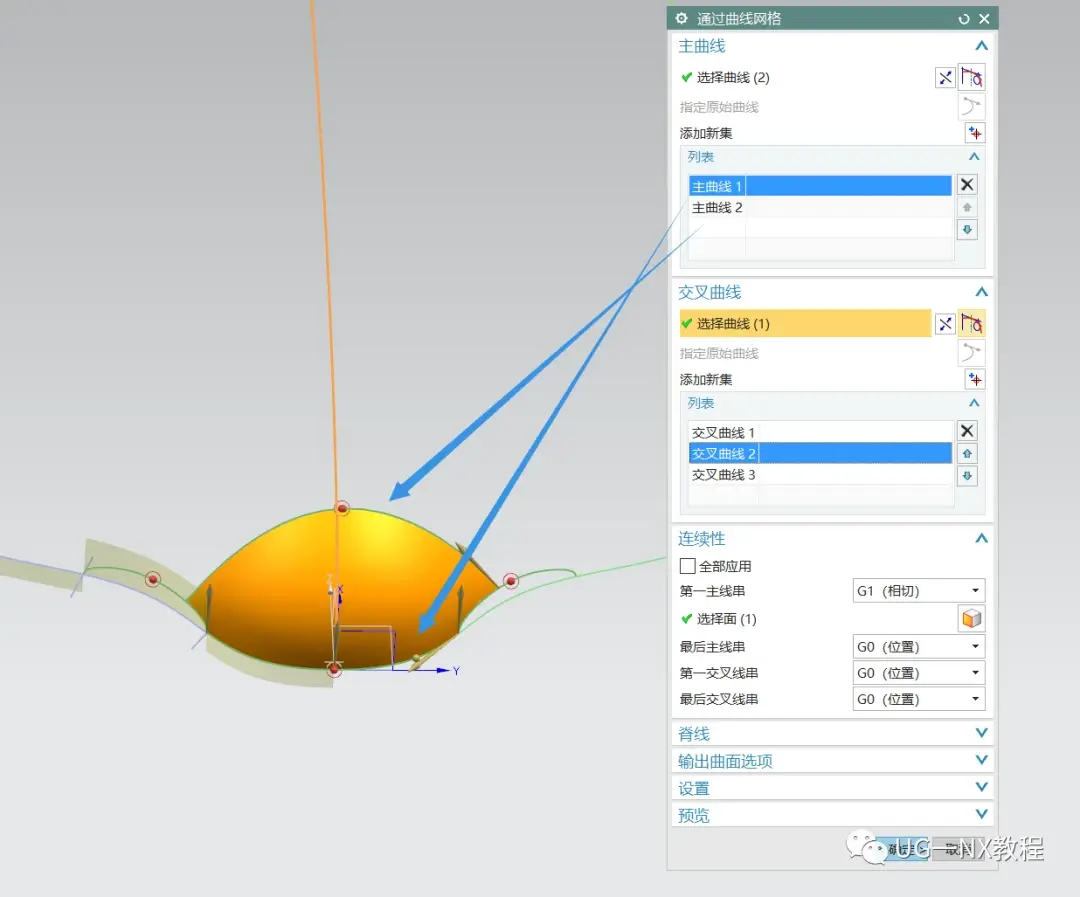1080x897 pixels.
Task: Click the bottom red handle at curve base
Action: (x=334, y=669)
